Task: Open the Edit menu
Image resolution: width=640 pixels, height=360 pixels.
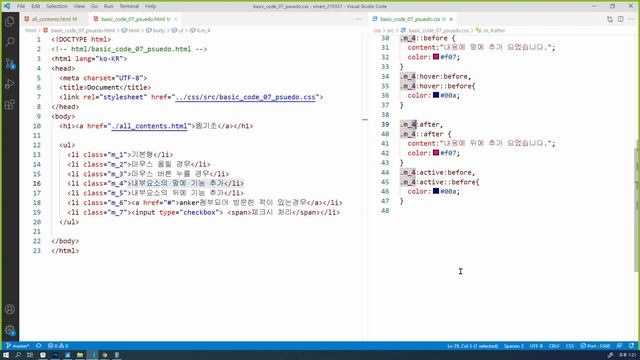Action: point(36,6)
